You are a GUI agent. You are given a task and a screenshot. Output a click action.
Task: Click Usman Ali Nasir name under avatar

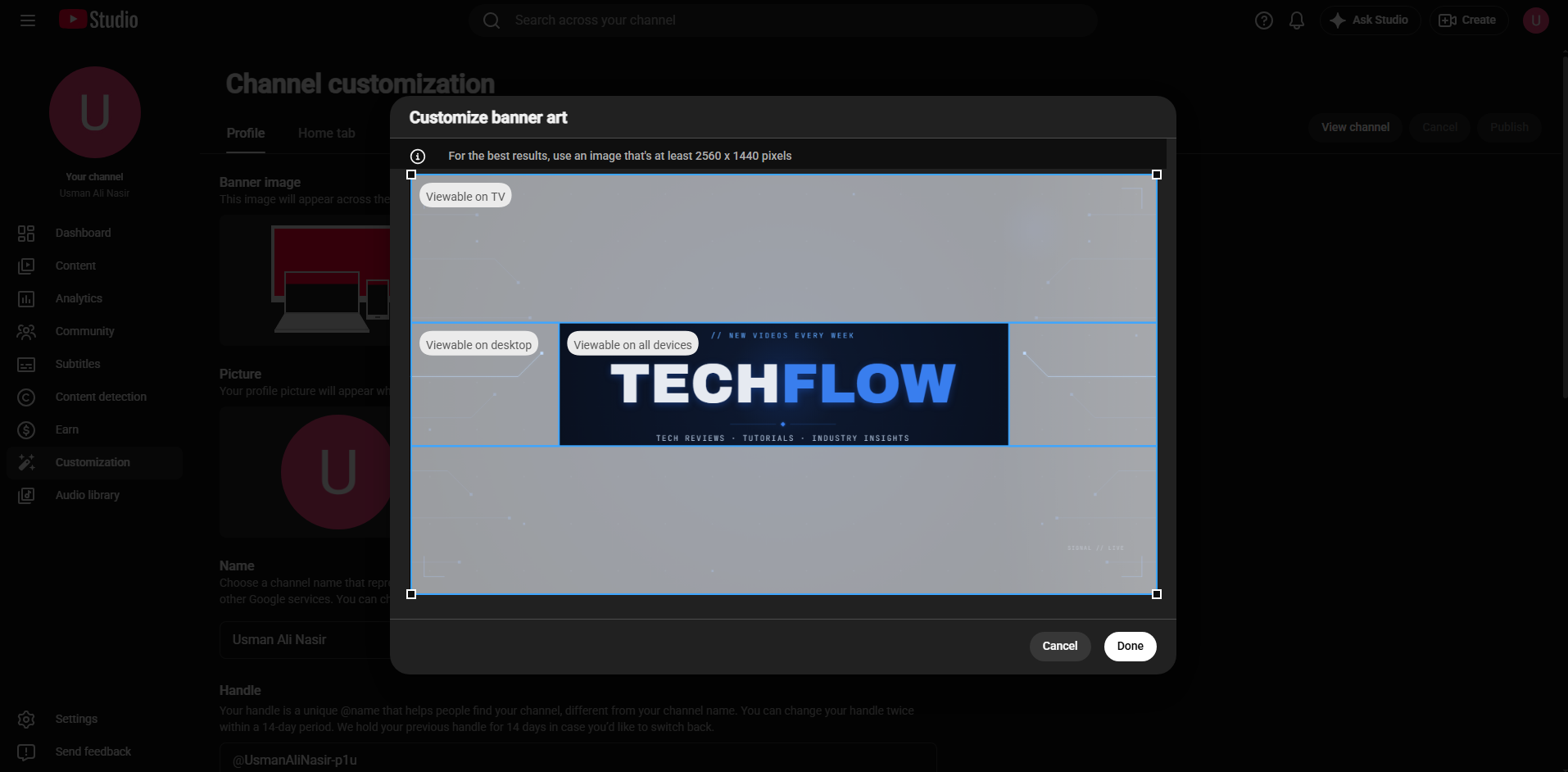(x=95, y=193)
